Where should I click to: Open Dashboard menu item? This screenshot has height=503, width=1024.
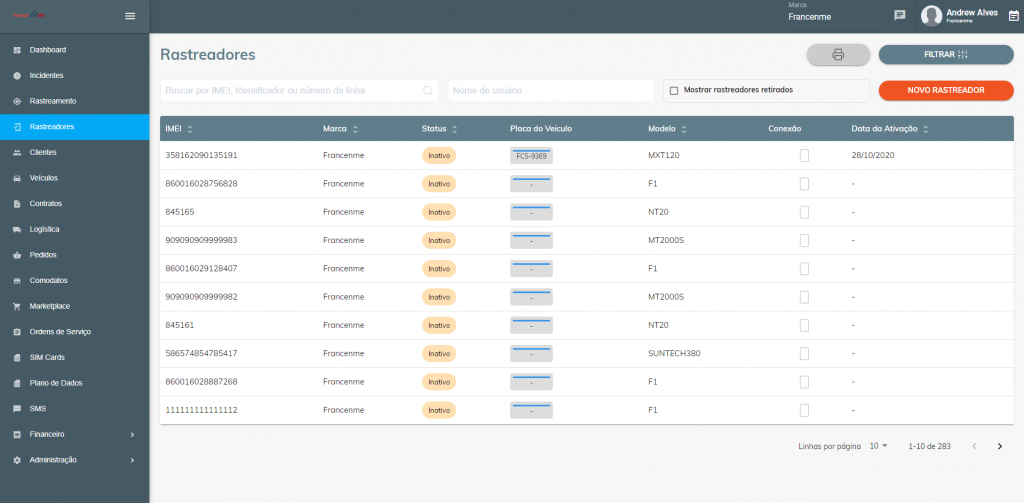pyautogui.click(x=74, y=50)
